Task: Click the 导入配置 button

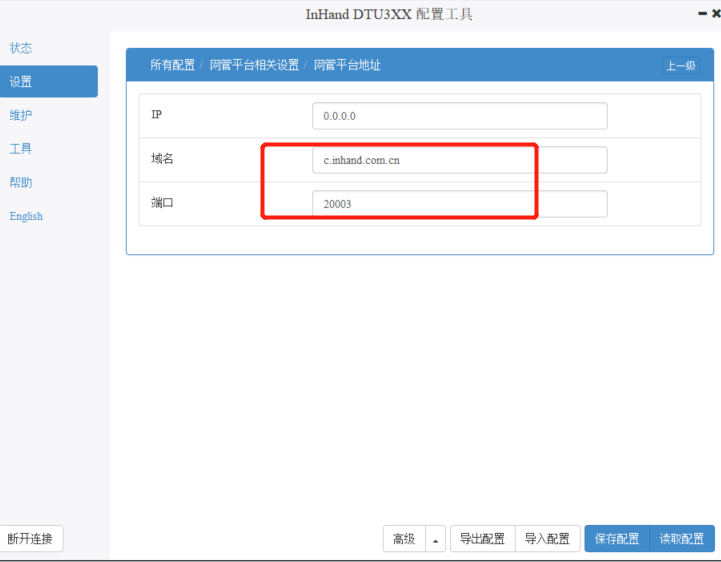Action: [x=547, y=539]
